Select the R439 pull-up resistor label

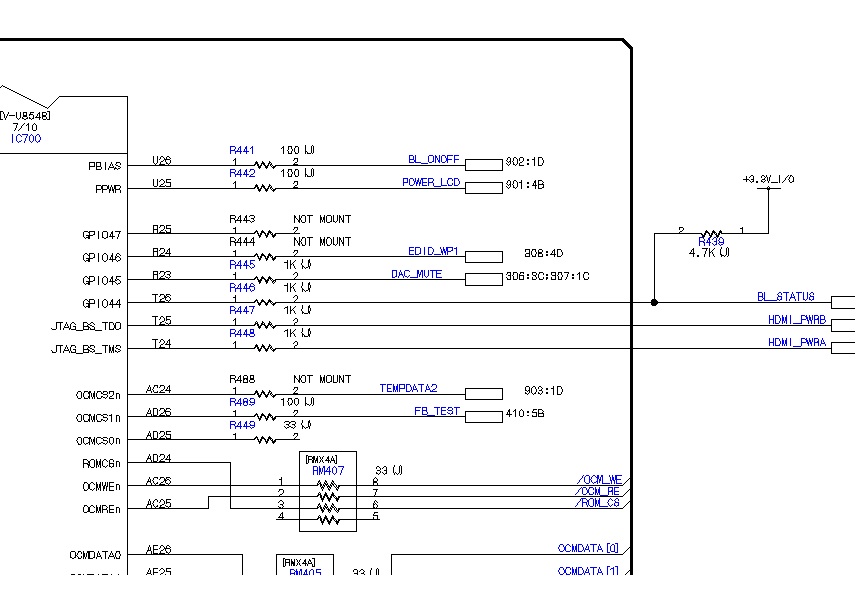point(711,241)
